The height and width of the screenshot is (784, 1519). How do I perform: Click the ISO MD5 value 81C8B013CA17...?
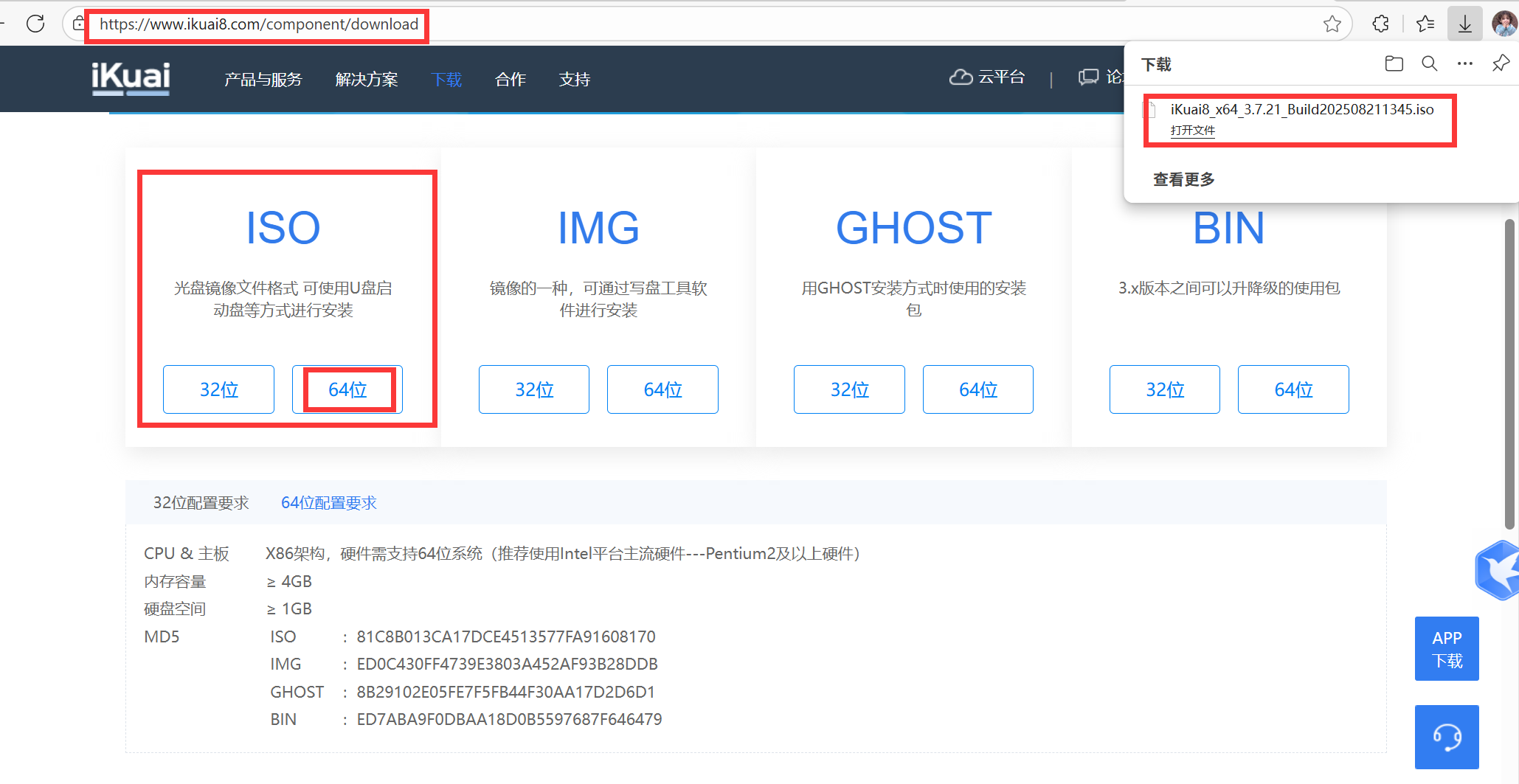506,636
